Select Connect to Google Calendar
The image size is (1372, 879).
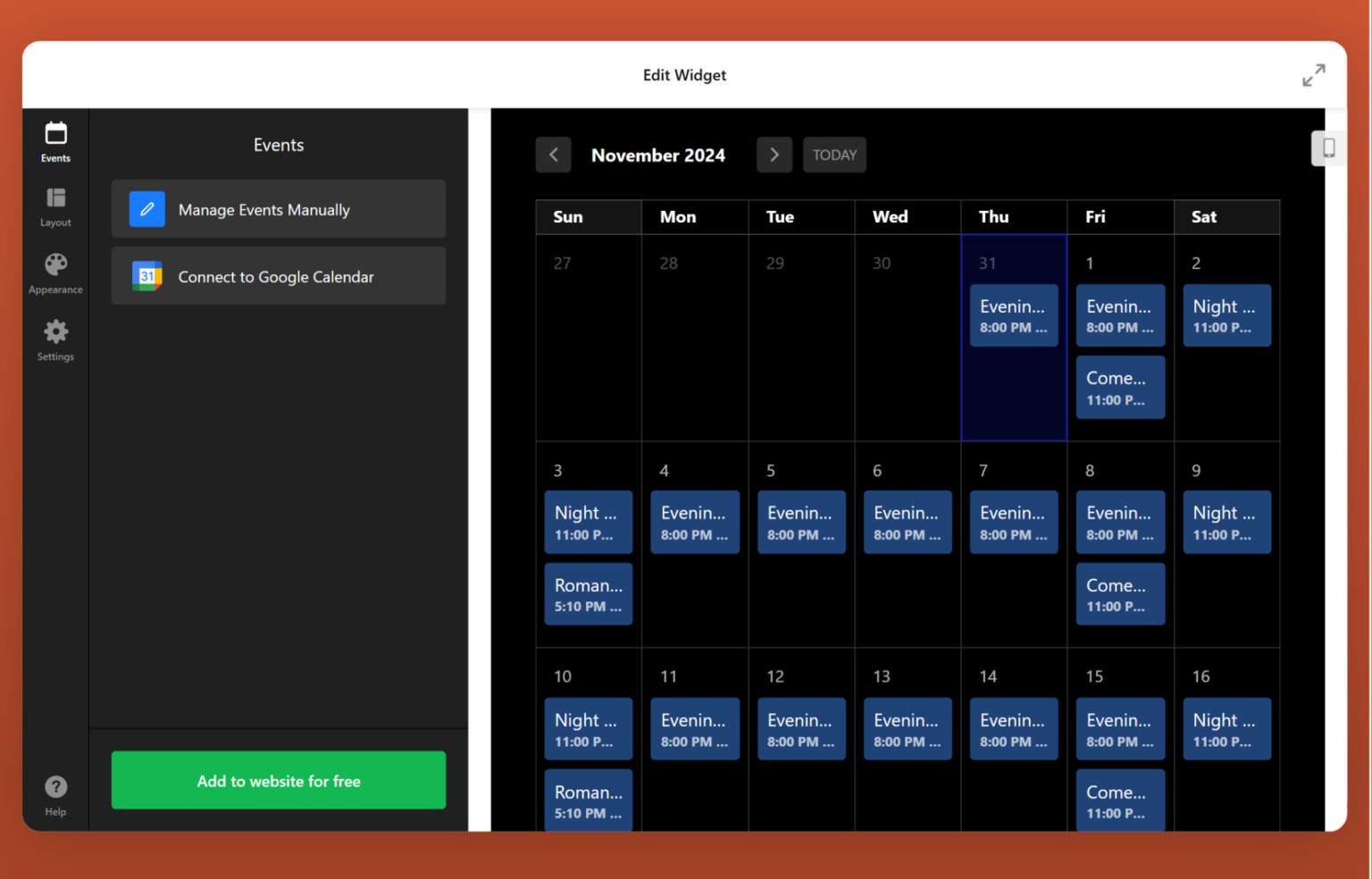pyautogui.click(x=278, y=276)
